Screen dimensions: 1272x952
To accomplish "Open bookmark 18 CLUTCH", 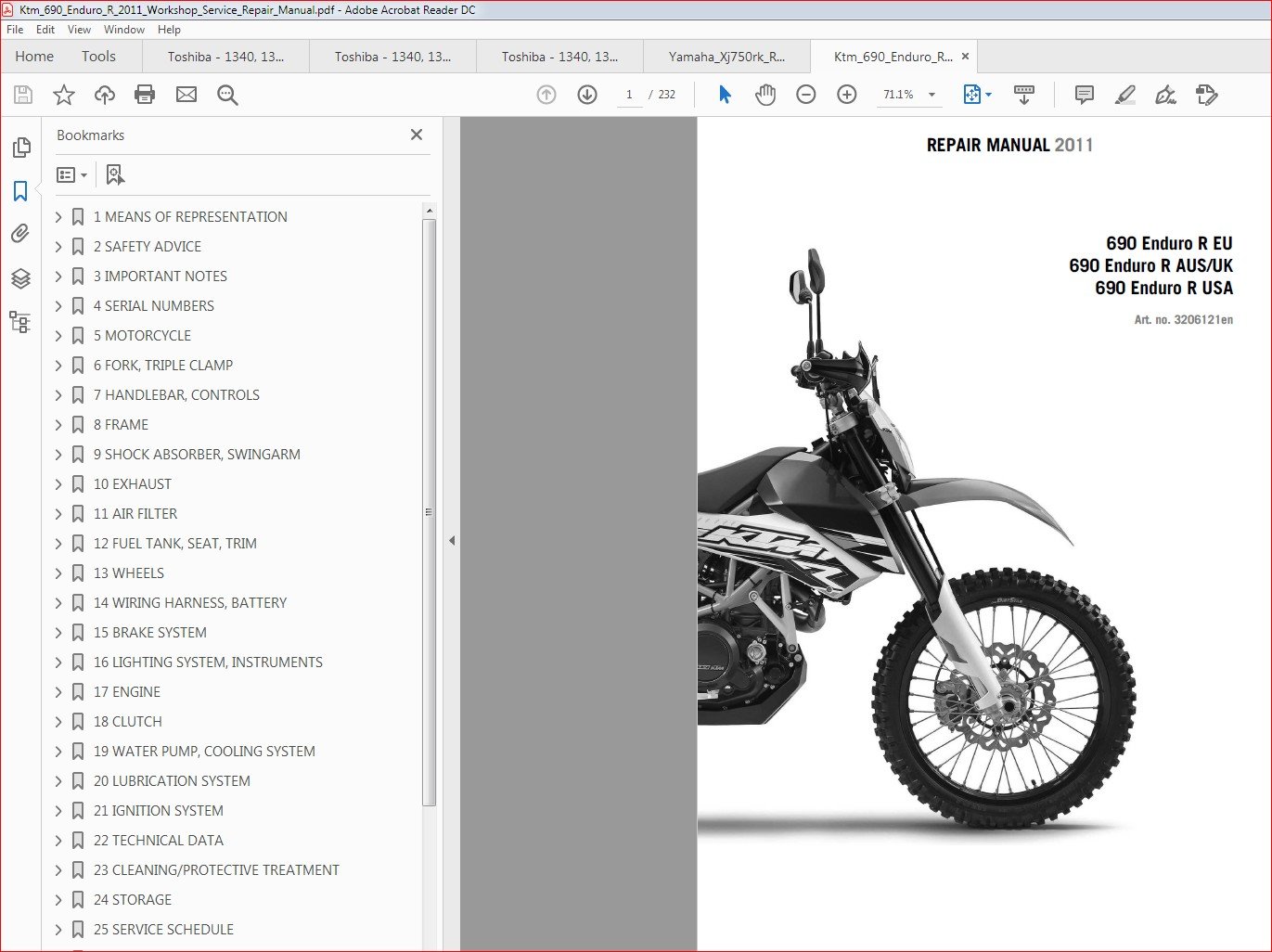I will pyautogui.click(x=128, y=722).
